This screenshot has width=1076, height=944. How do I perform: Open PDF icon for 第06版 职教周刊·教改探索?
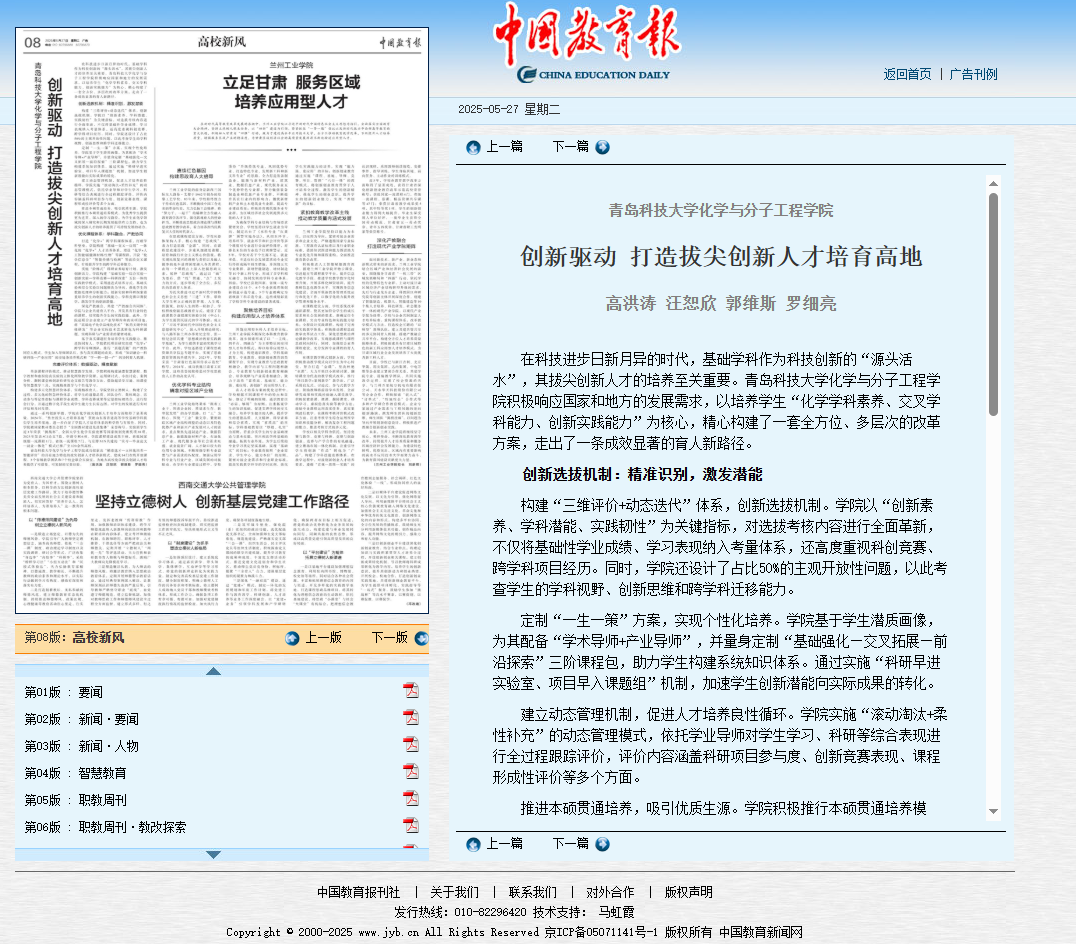tap(410, 825)
